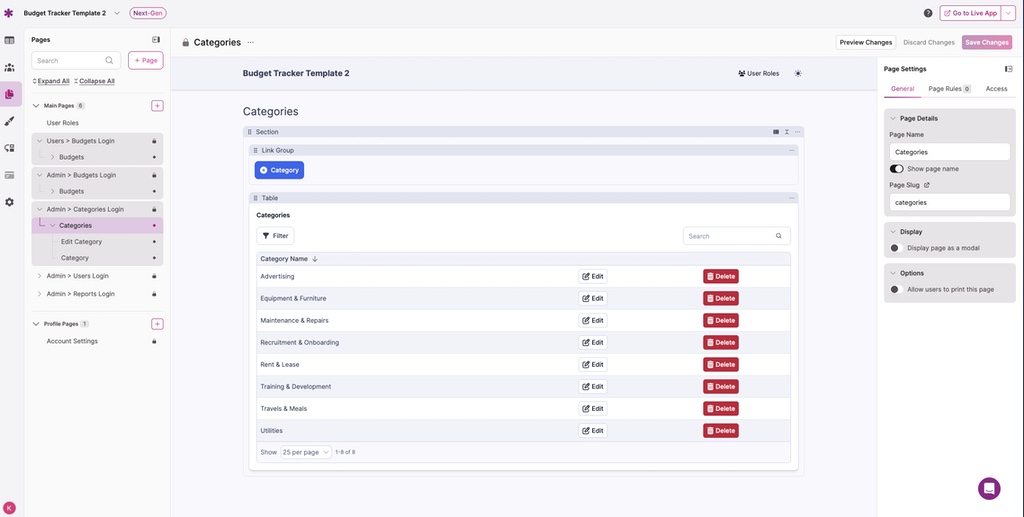Click the help question mark icon
The height and width of the screenshot is (517, 1024).
pyautogui.click(x=928, y=13)
